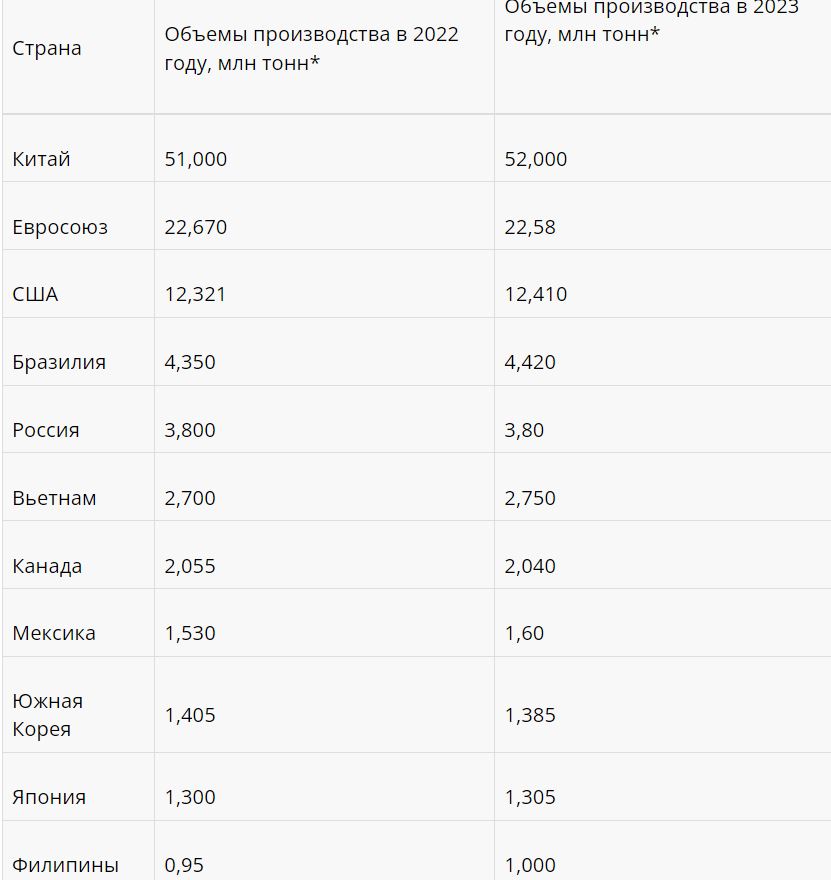Select the 0,95 value for Филипины
831x880 pixels.
[184, 865]
